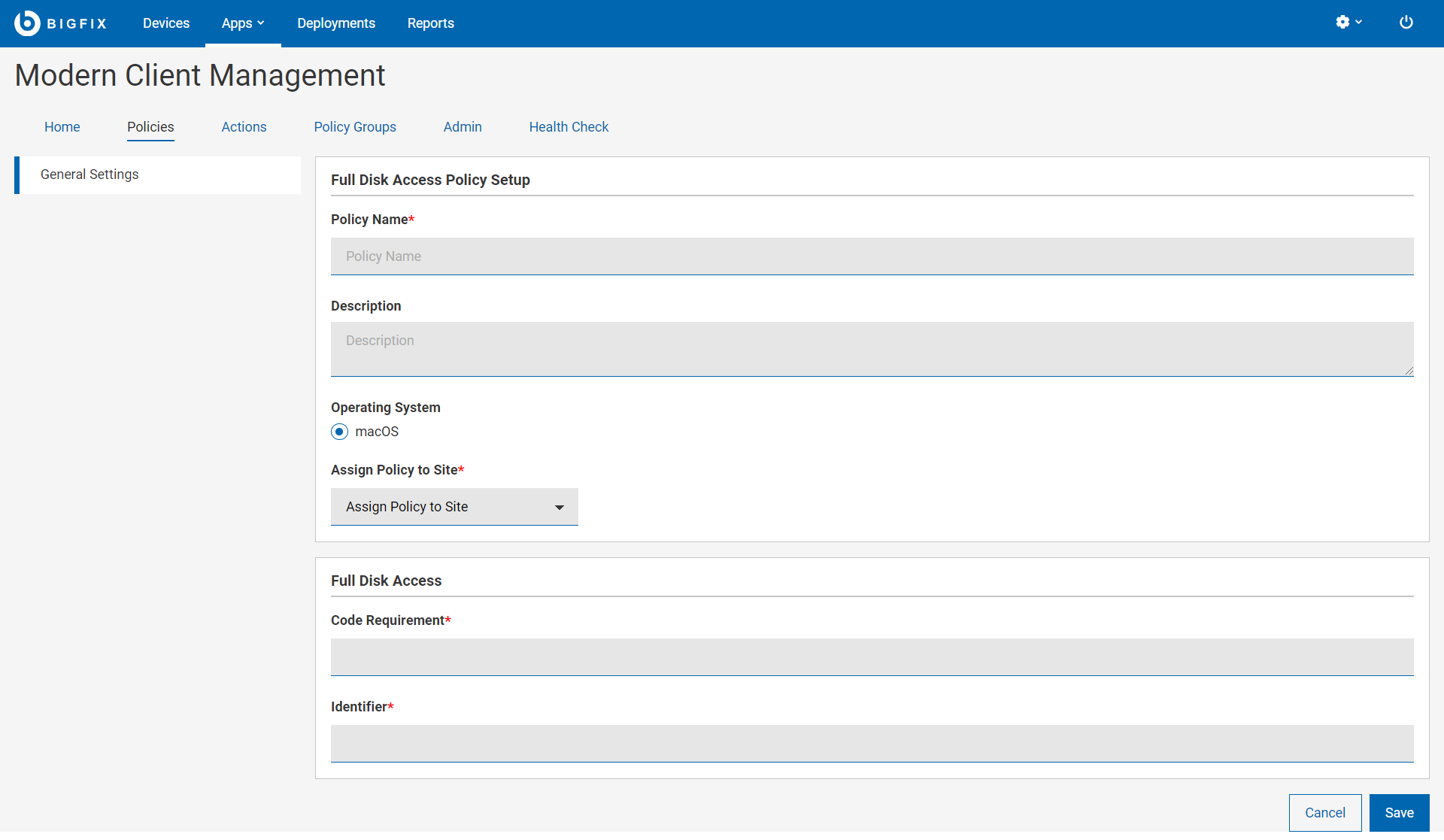
Task: Click the power logout icon
Action: [1406, 23]
